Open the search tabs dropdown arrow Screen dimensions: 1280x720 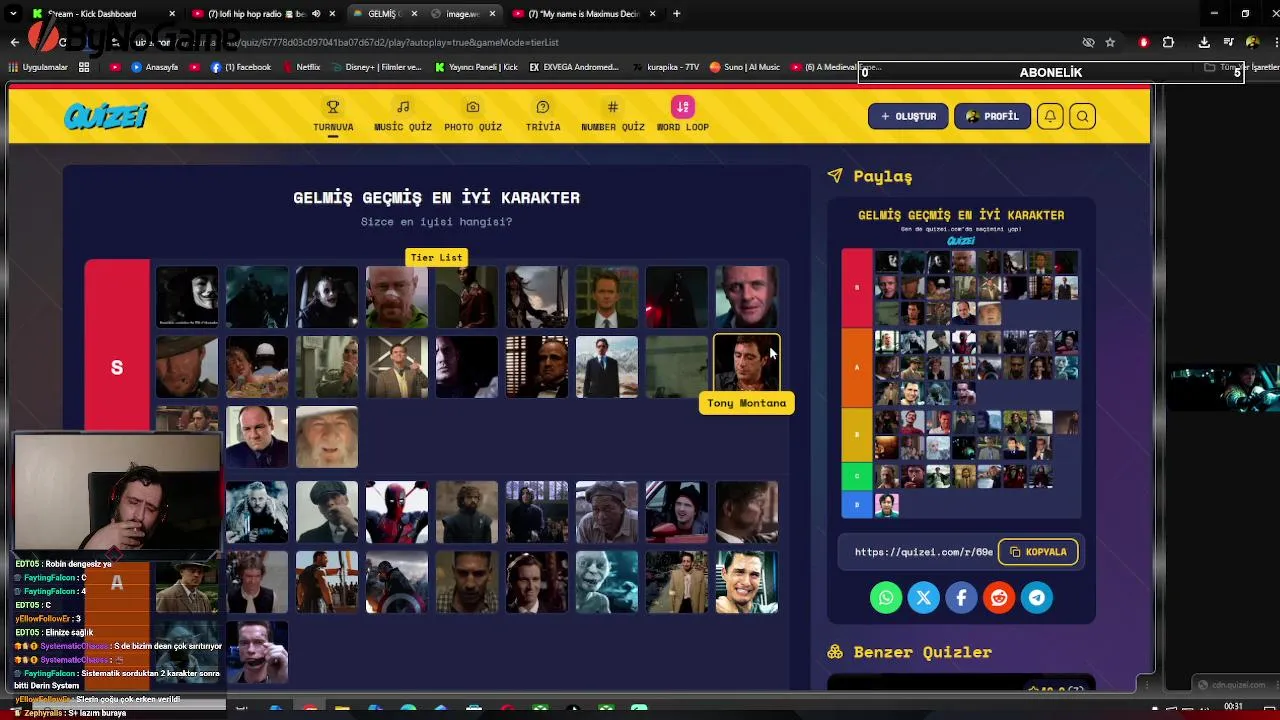tap(13, 14)
